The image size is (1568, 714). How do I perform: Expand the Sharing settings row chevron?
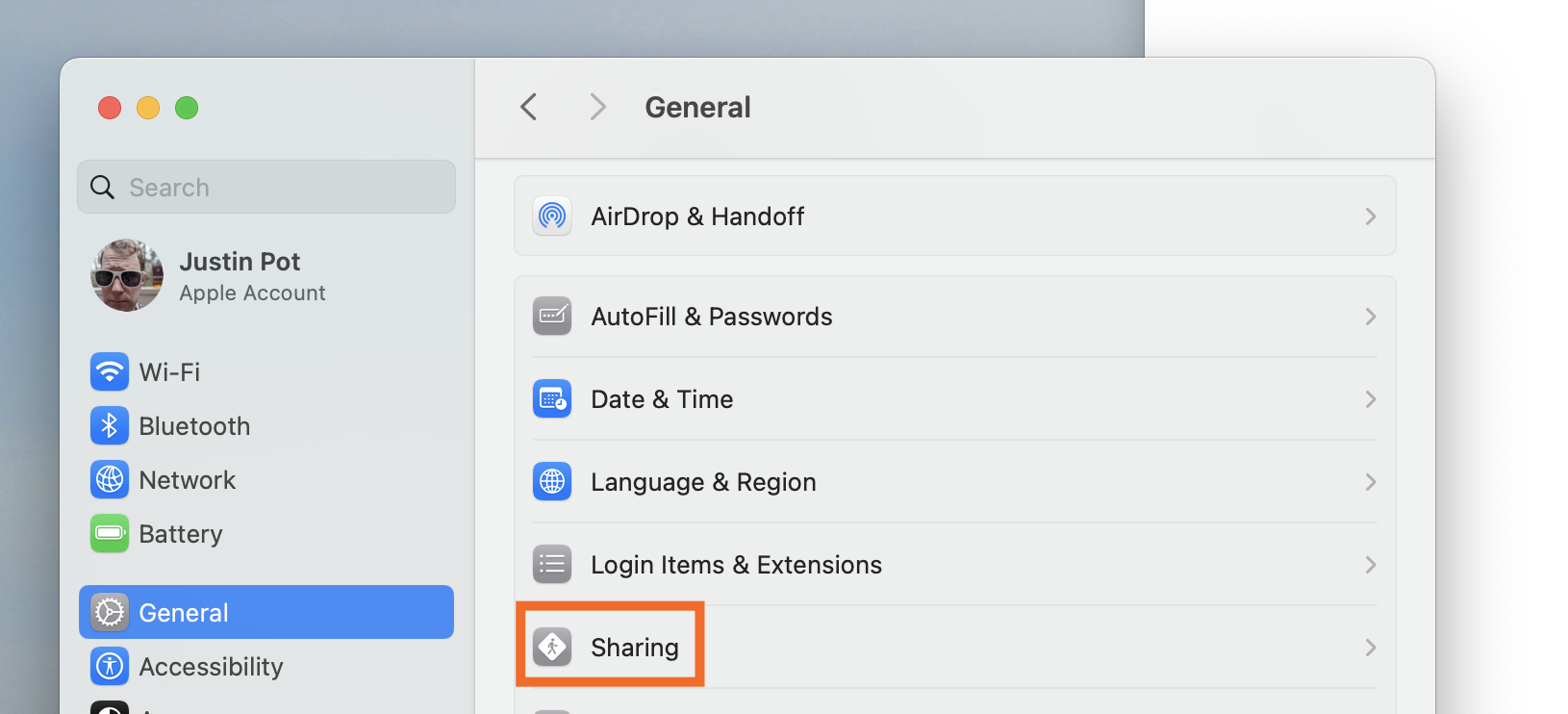(x=1371, y=647)
